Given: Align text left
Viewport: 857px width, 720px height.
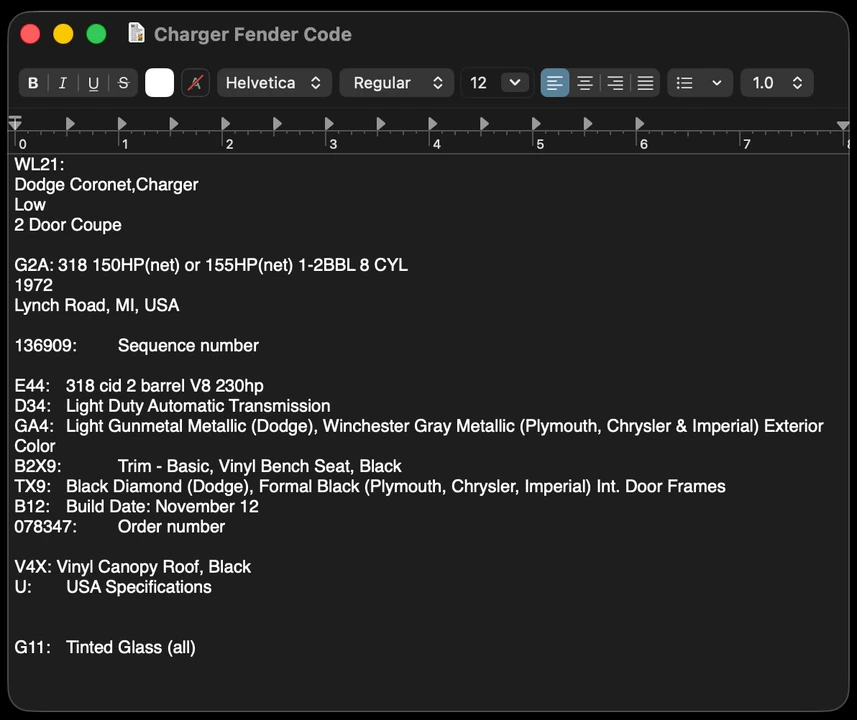Looking at the screenshot, I should (555, 83).
